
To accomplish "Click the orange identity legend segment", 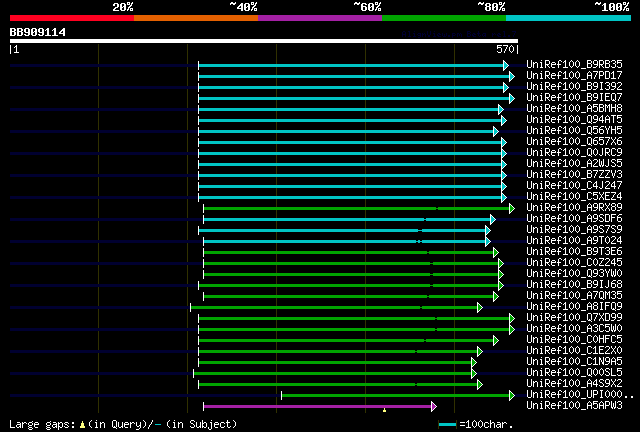I will (196, 18).
